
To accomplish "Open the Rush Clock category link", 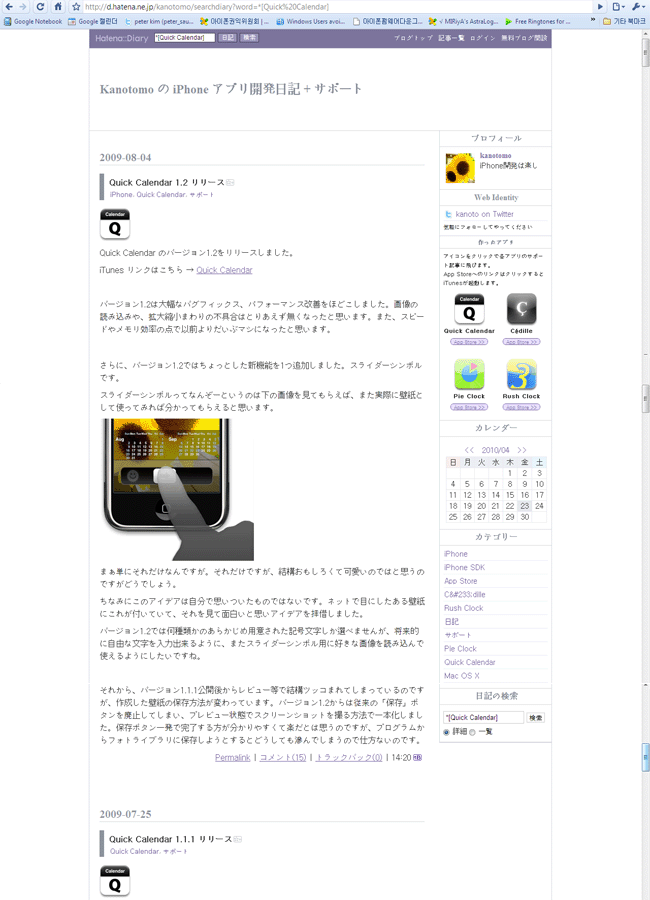I will coord(464,608).
